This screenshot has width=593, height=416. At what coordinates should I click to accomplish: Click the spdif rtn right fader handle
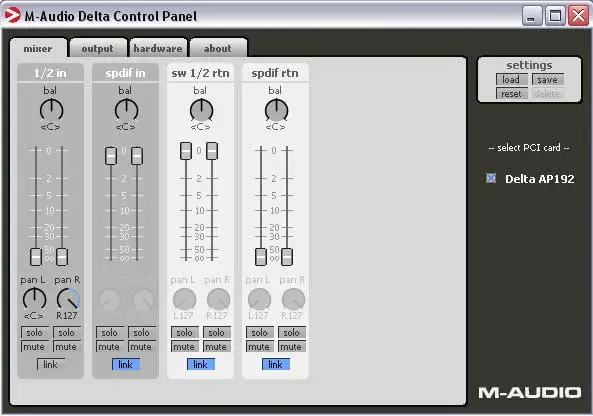287,257
